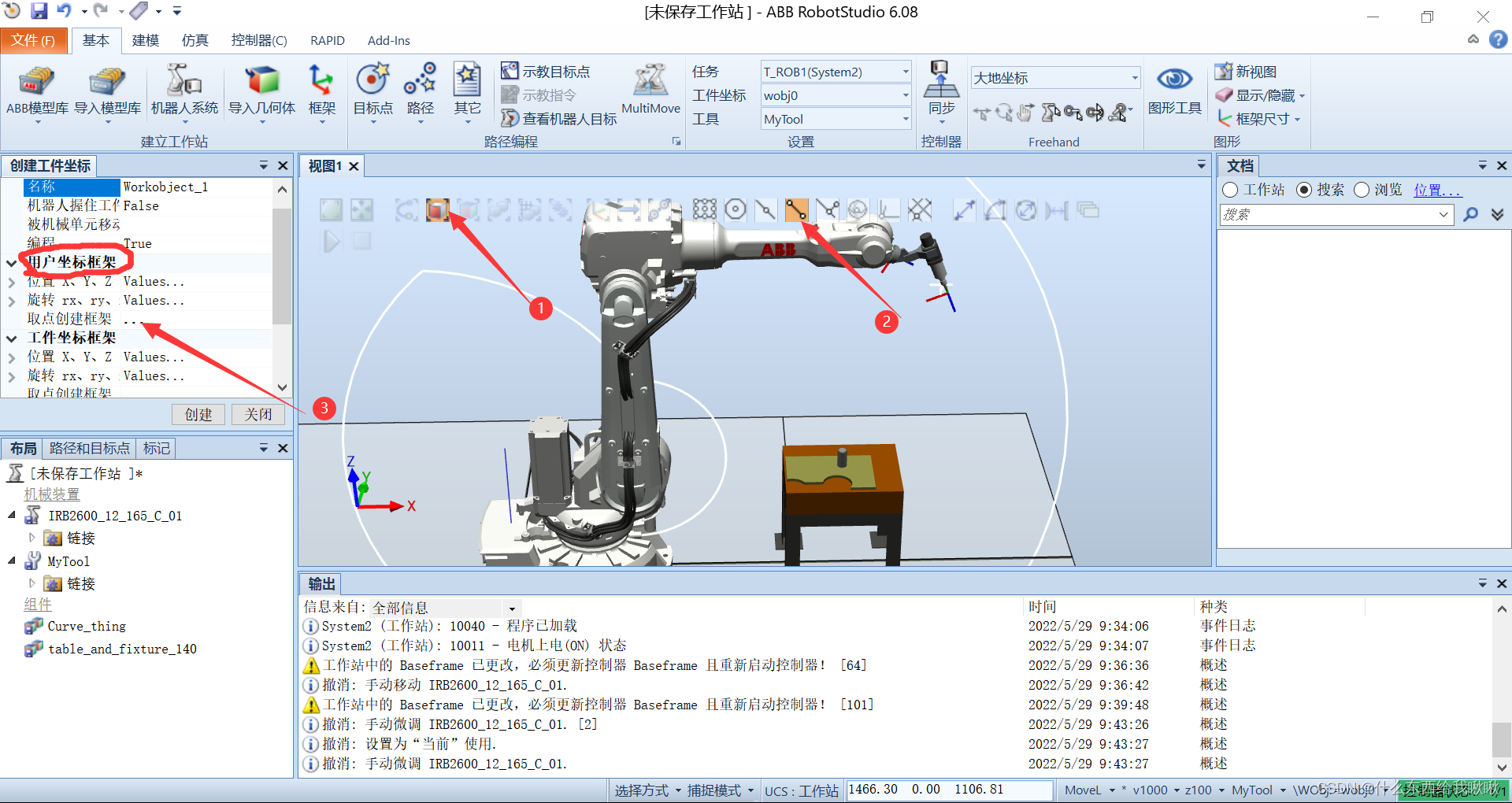Click the 创建 button
The image size is (1512, 803).
click(x=198, y=414)
